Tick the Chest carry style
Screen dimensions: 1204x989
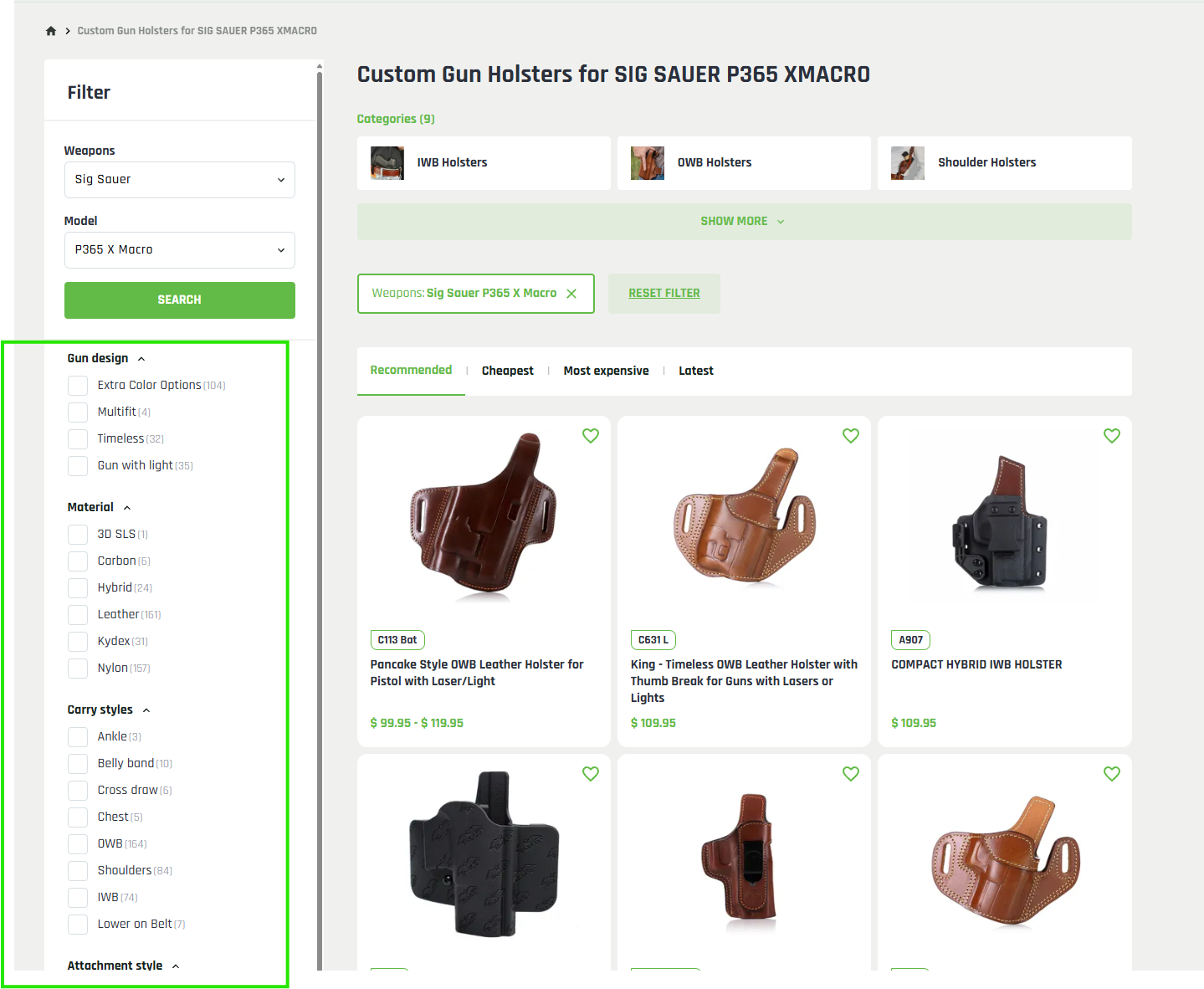(x=78, y=817)
